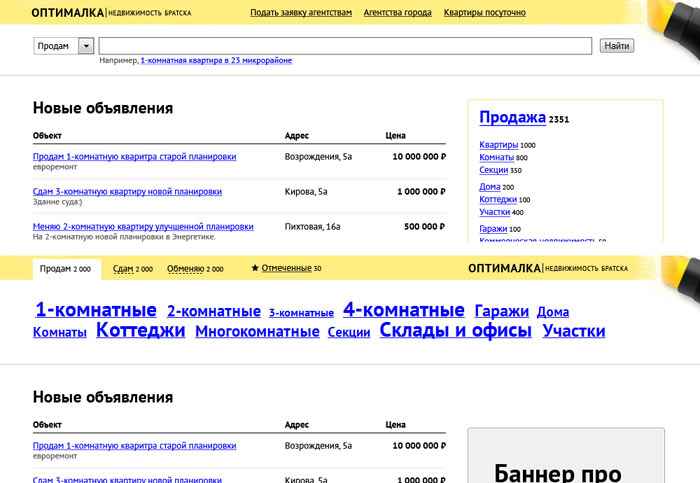Viewport: 700px width, 483px height.
Task: Open listing Меняю 2-комнатную квартиру улучшенной планировки
Action: click(x=143, y=226)
